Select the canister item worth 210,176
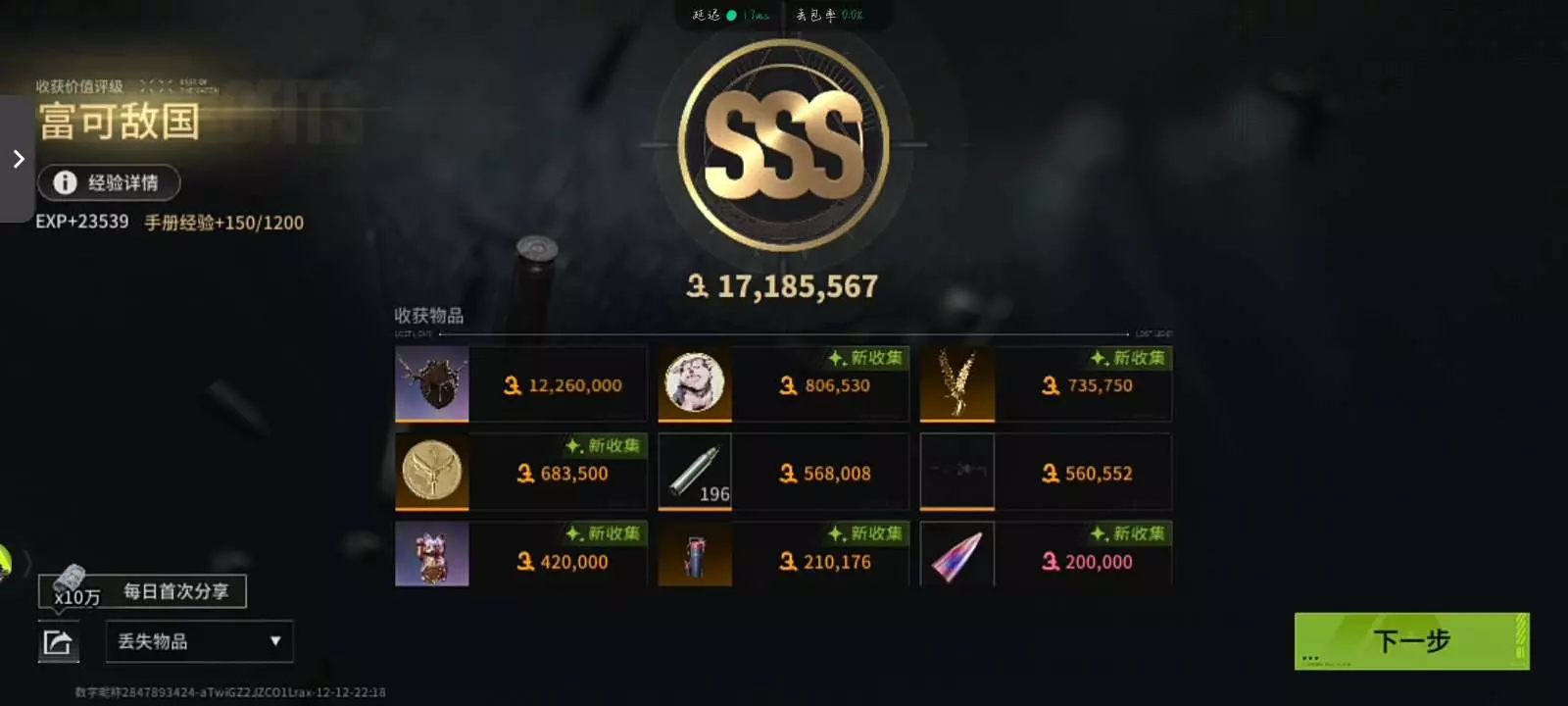The width and height of the screenshot is (1568, 706). click(x=695, y=554)
